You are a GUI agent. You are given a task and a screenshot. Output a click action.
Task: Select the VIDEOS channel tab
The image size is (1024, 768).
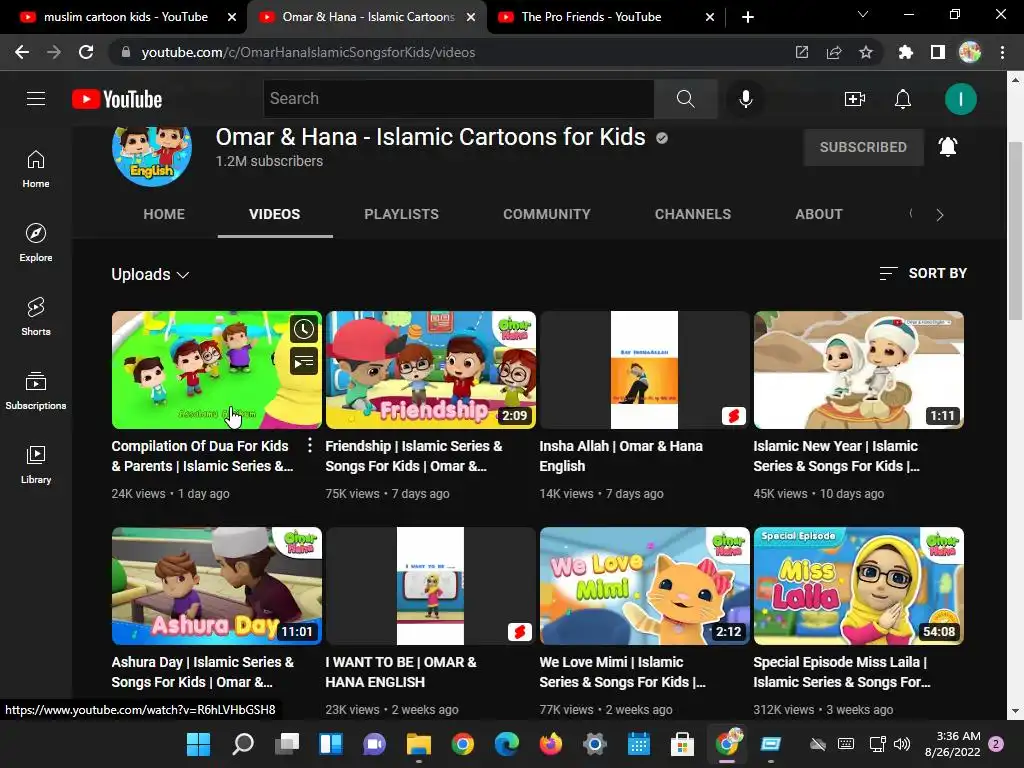[x=274, y=214]
